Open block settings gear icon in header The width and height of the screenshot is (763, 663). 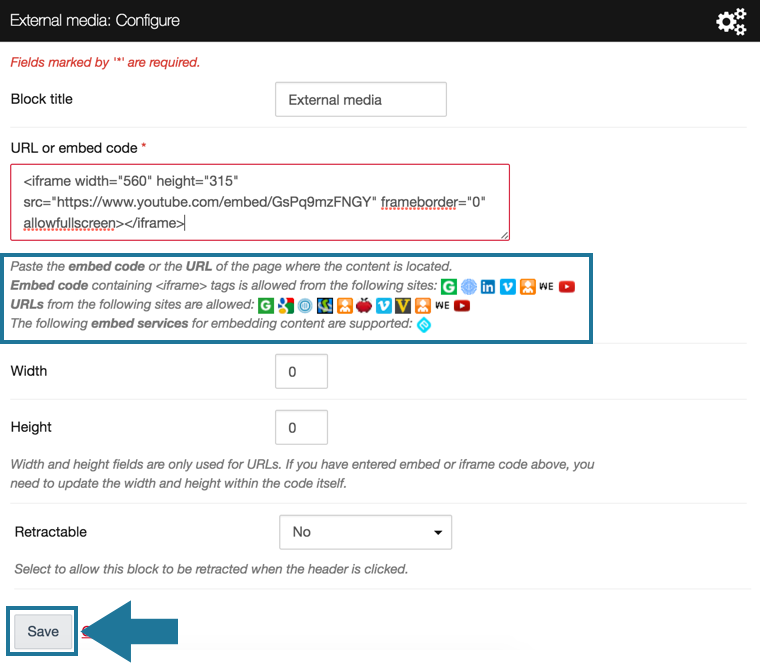click(731, 21)
